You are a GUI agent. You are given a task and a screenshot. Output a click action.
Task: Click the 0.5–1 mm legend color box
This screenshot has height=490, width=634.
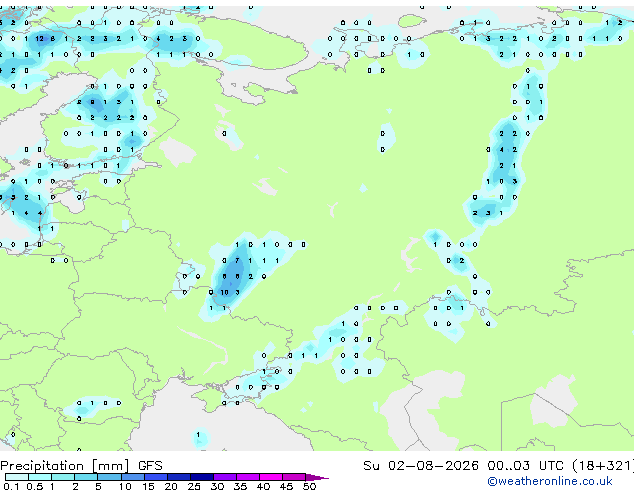click(x=40, y=477)
